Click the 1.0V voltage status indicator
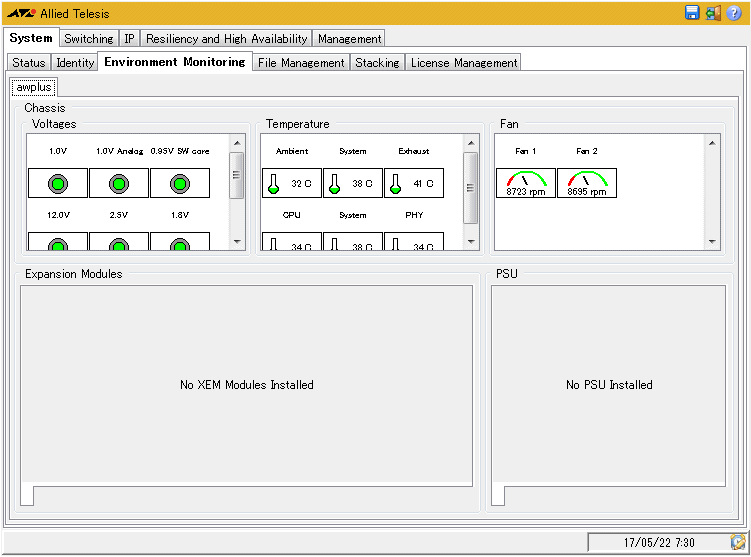 pos(58,184)
